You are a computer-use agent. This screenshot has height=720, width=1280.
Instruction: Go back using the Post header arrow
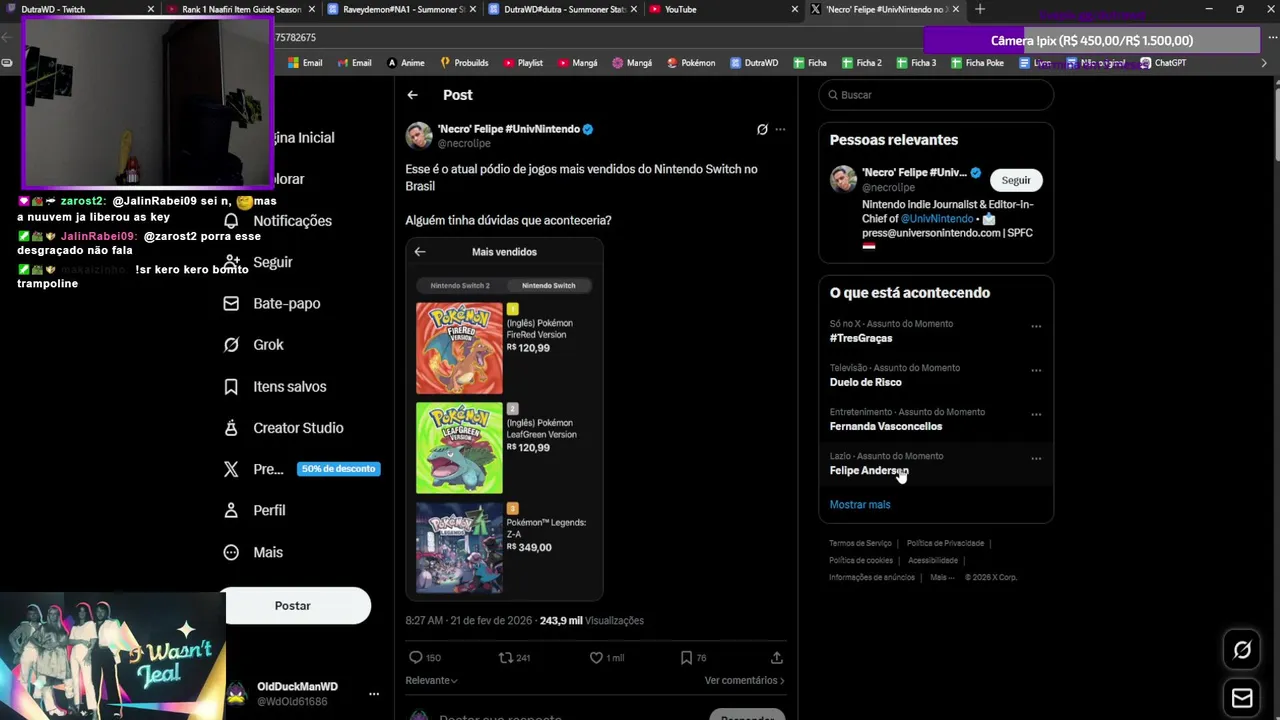point(412,95)
